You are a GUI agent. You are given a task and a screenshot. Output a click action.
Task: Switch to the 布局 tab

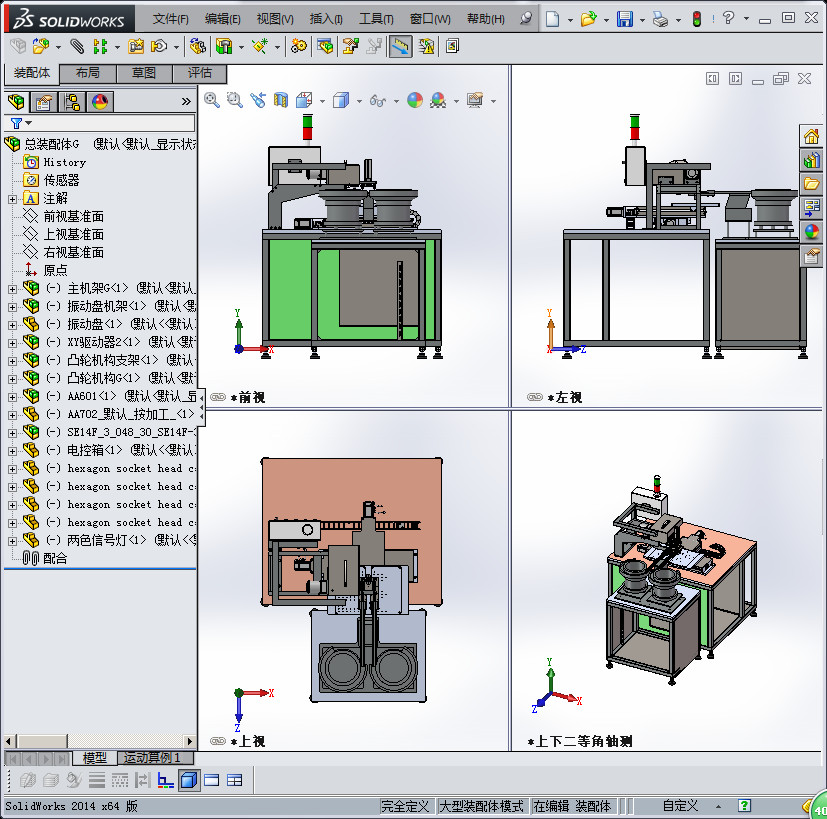(88, 73)
